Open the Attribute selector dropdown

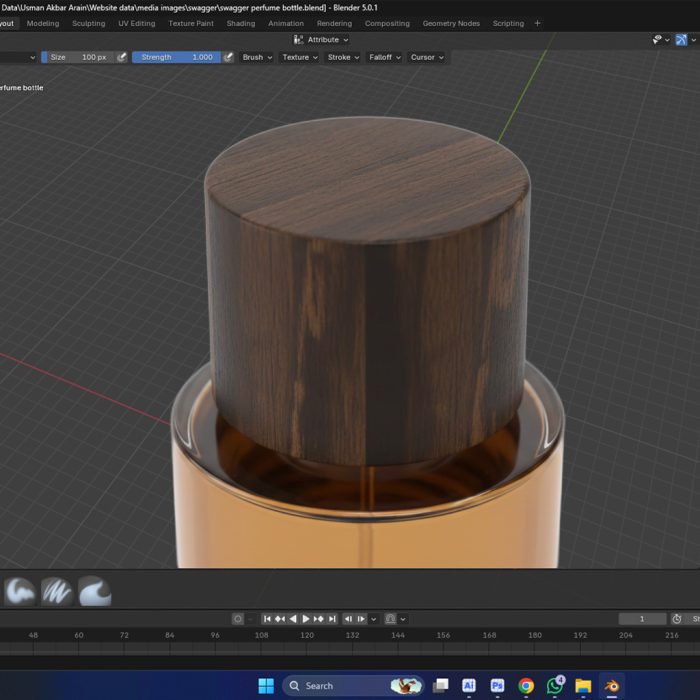coord(322,40)
